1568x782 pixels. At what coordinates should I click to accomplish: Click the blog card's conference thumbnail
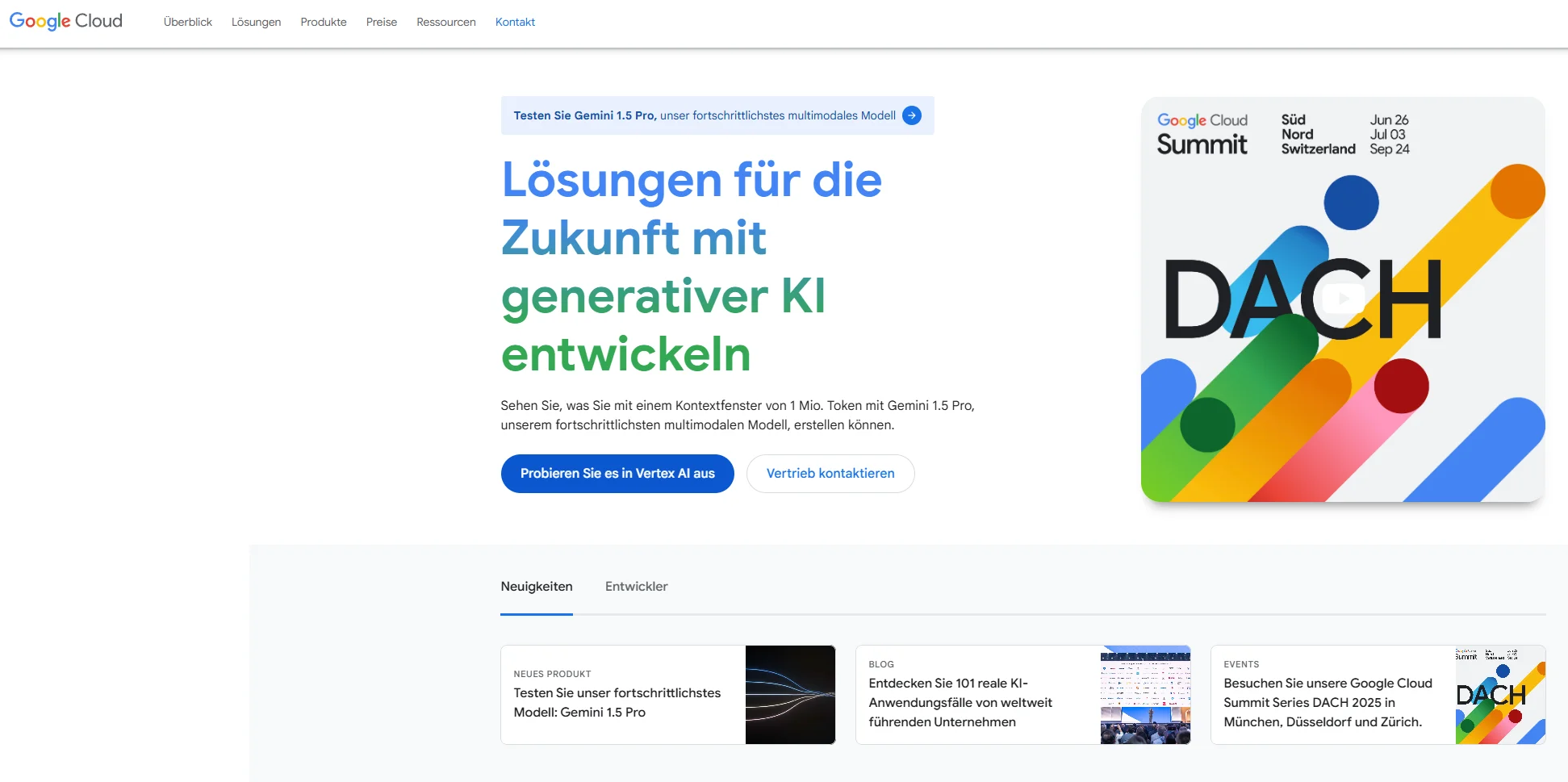click(1145, 695)
